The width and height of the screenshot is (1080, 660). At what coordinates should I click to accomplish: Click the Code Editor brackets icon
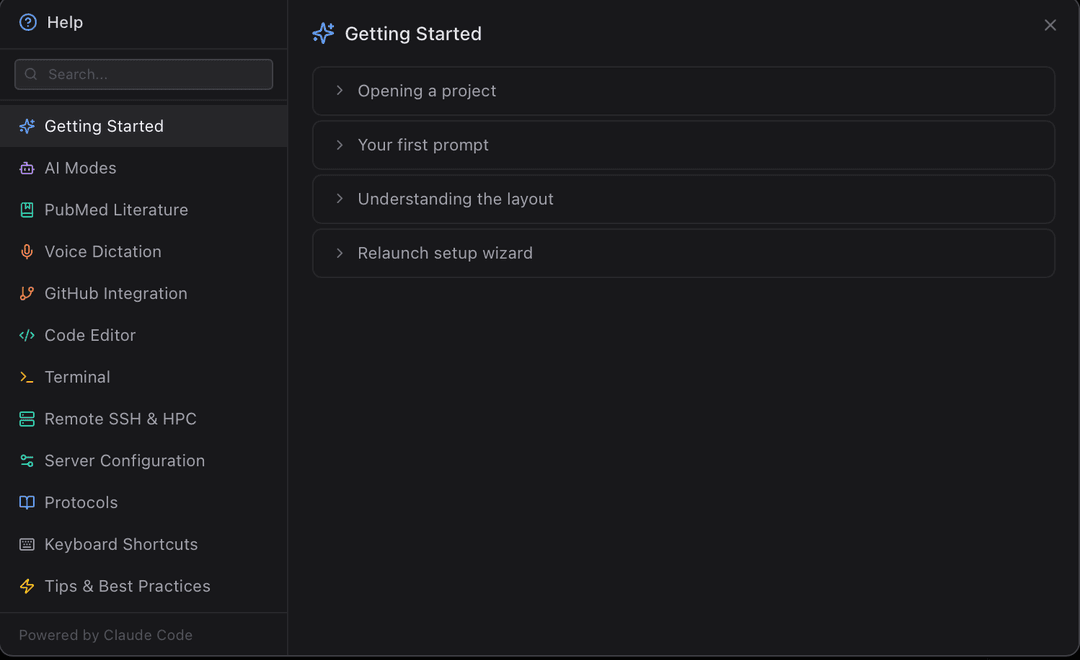click(27, 336)
